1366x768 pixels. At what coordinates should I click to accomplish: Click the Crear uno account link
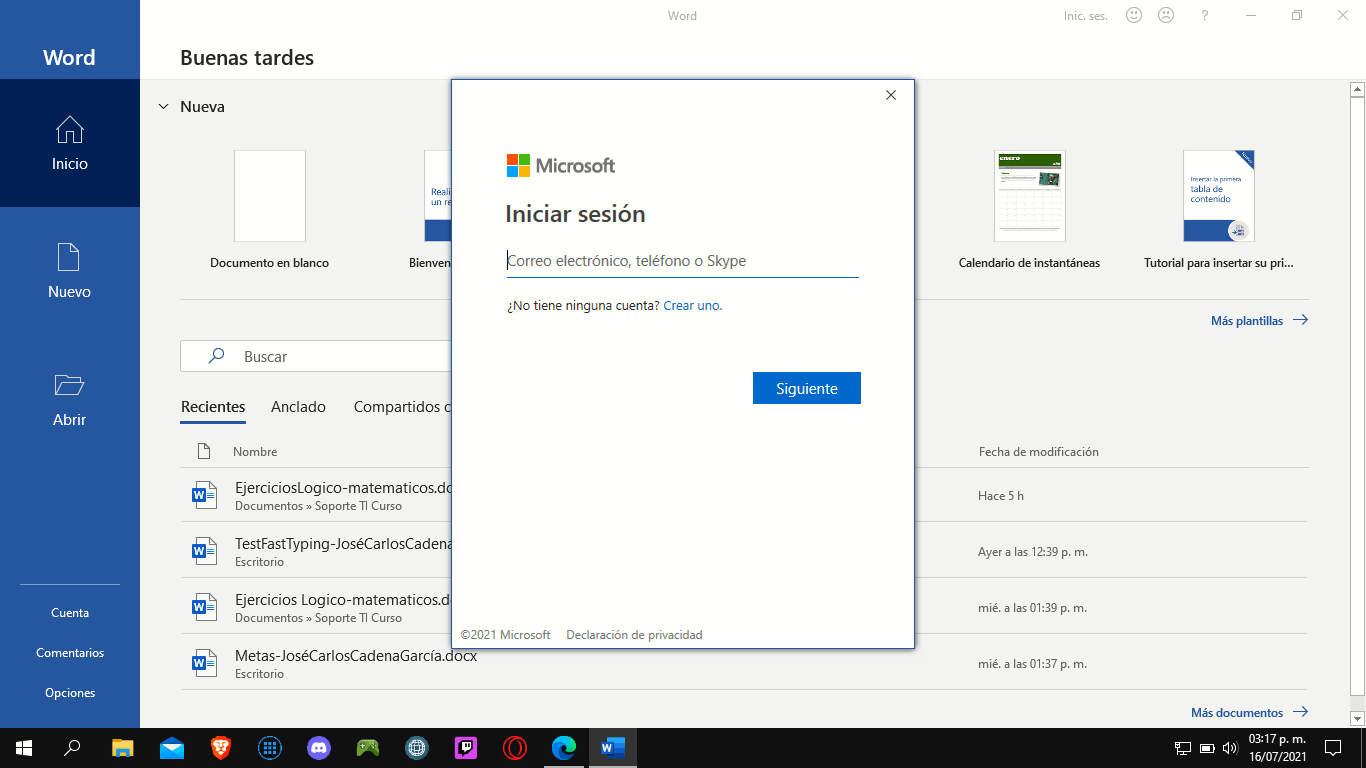[692, 306]
